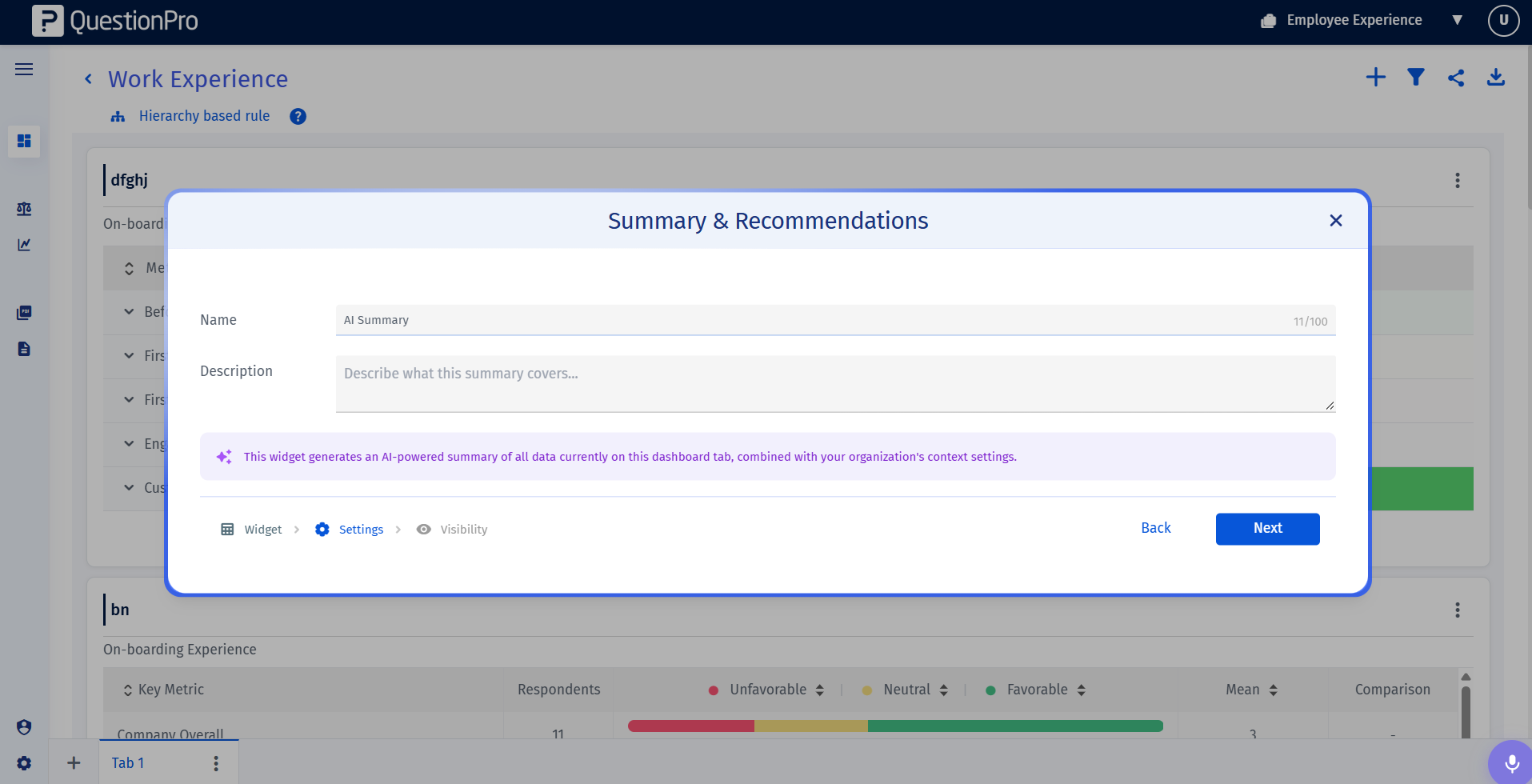The height and width of the screenshot is (784, 1532).
Task: Click the Respondents column header
Action: pyautogui.click(x=558, y=690)
